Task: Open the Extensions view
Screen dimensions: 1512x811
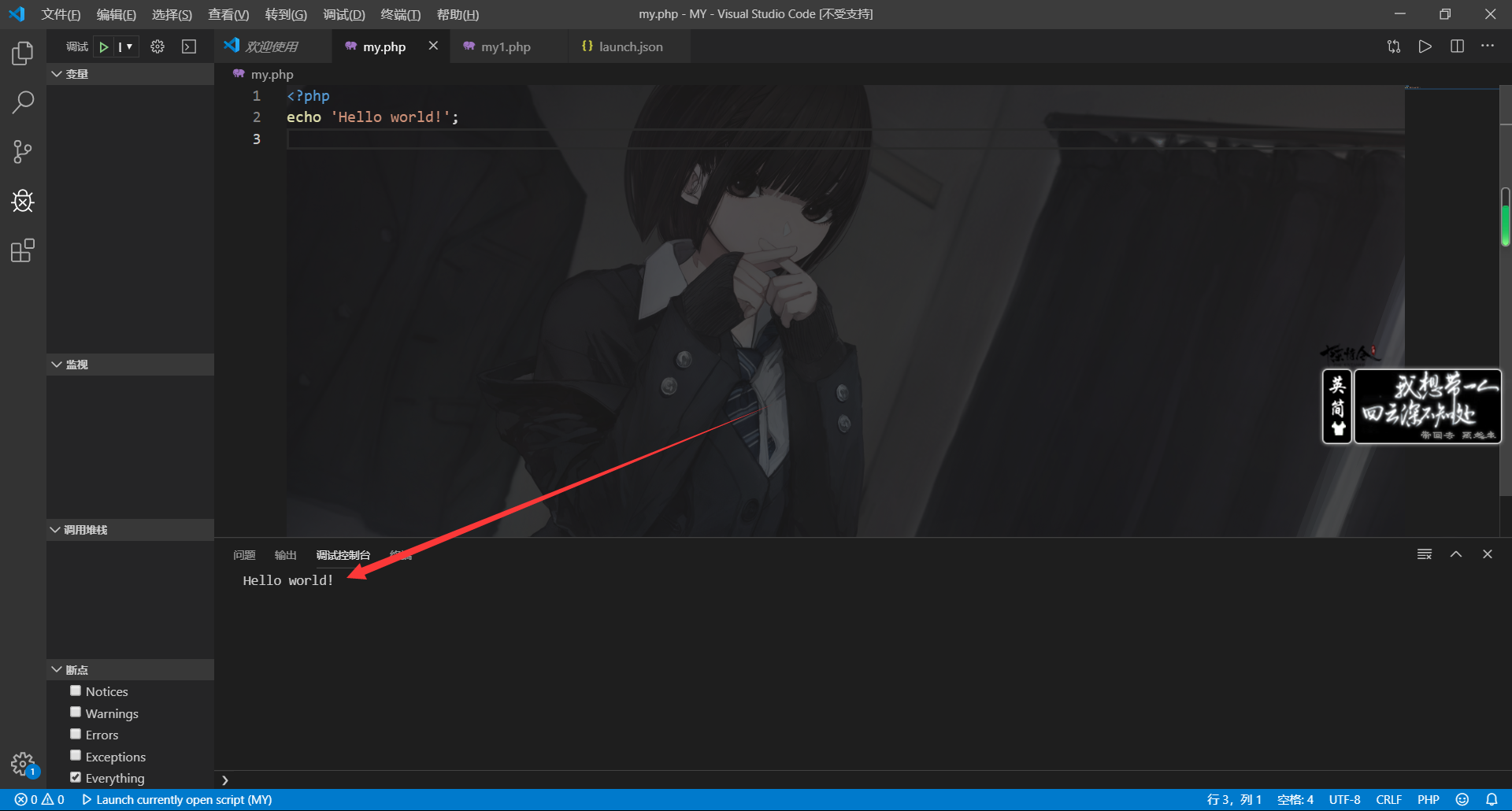Action: (x=23, y=251)
